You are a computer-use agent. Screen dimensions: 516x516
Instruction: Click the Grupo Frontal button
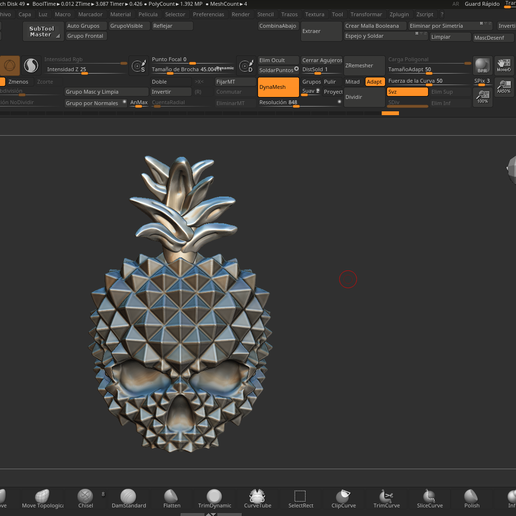tap(86, 36)
